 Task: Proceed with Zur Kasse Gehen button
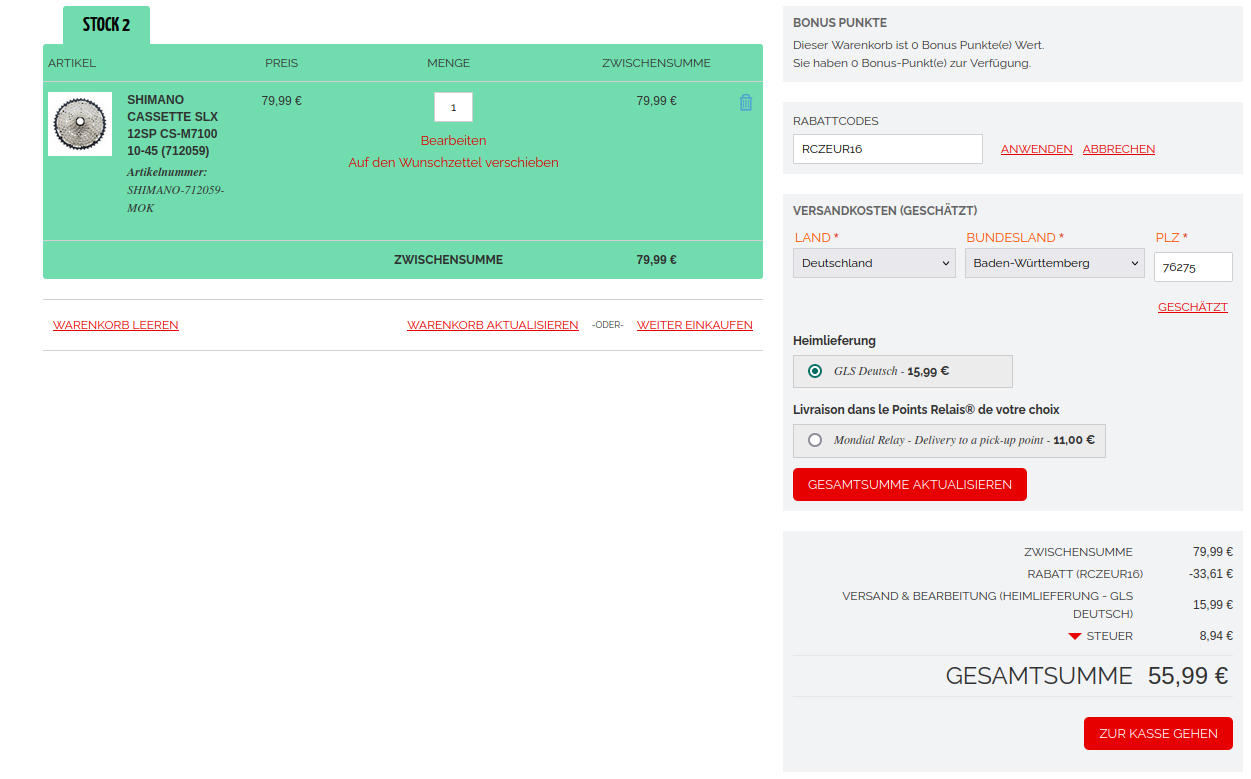[x=1158, y=733]
